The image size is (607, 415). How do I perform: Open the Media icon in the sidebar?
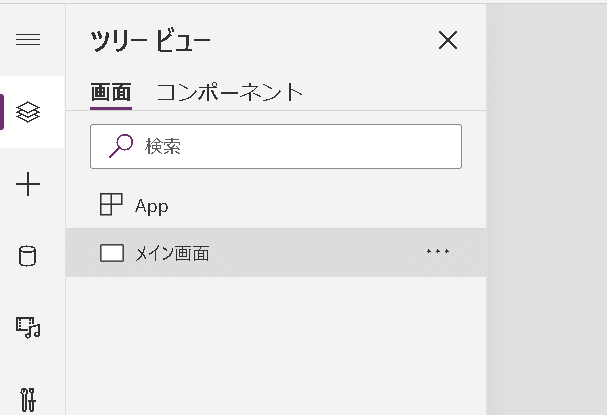(x=28, y=328)
